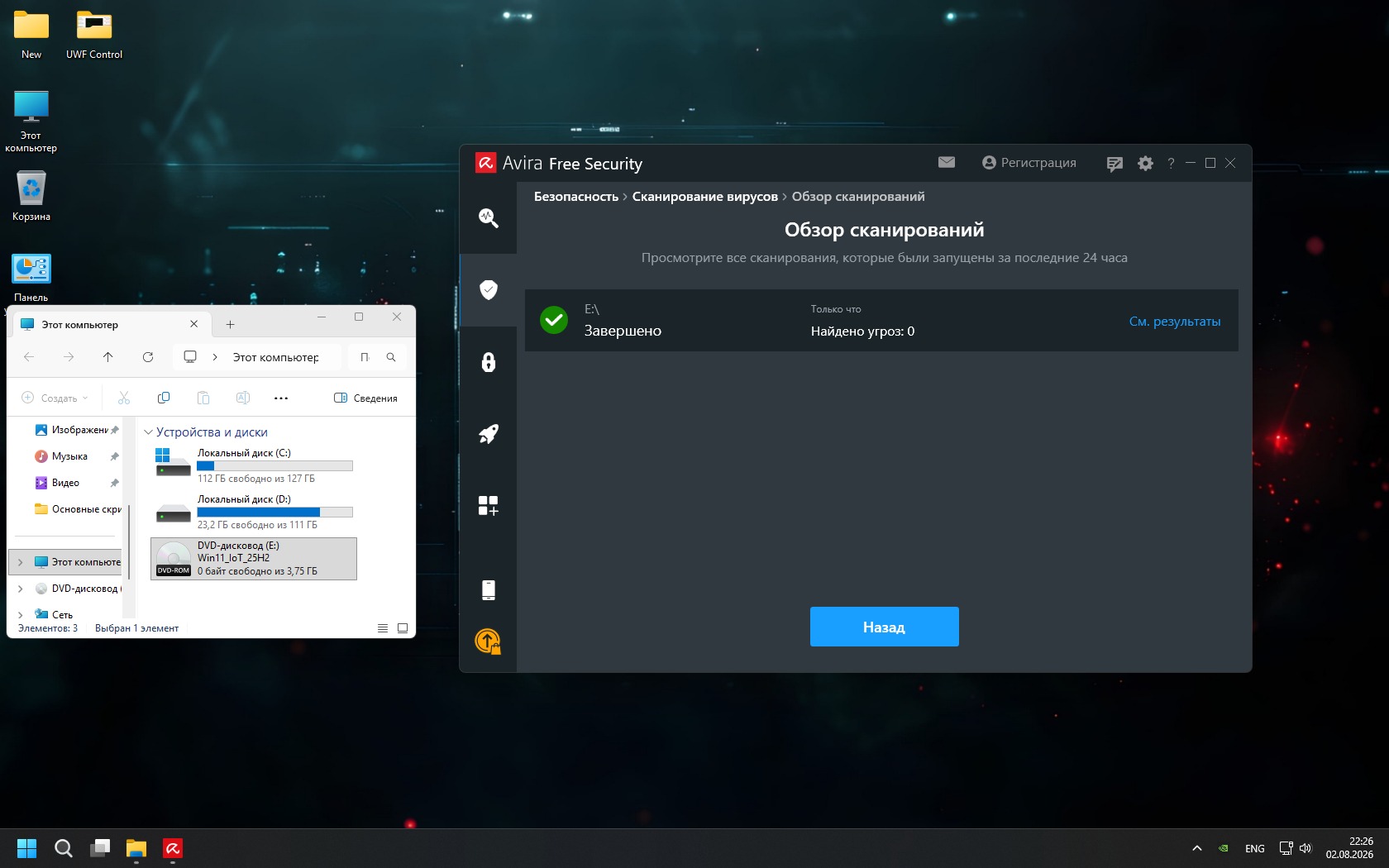Screen dimensions: 1389x868
Task: Click the Назад button
Action: click(884, 627)
